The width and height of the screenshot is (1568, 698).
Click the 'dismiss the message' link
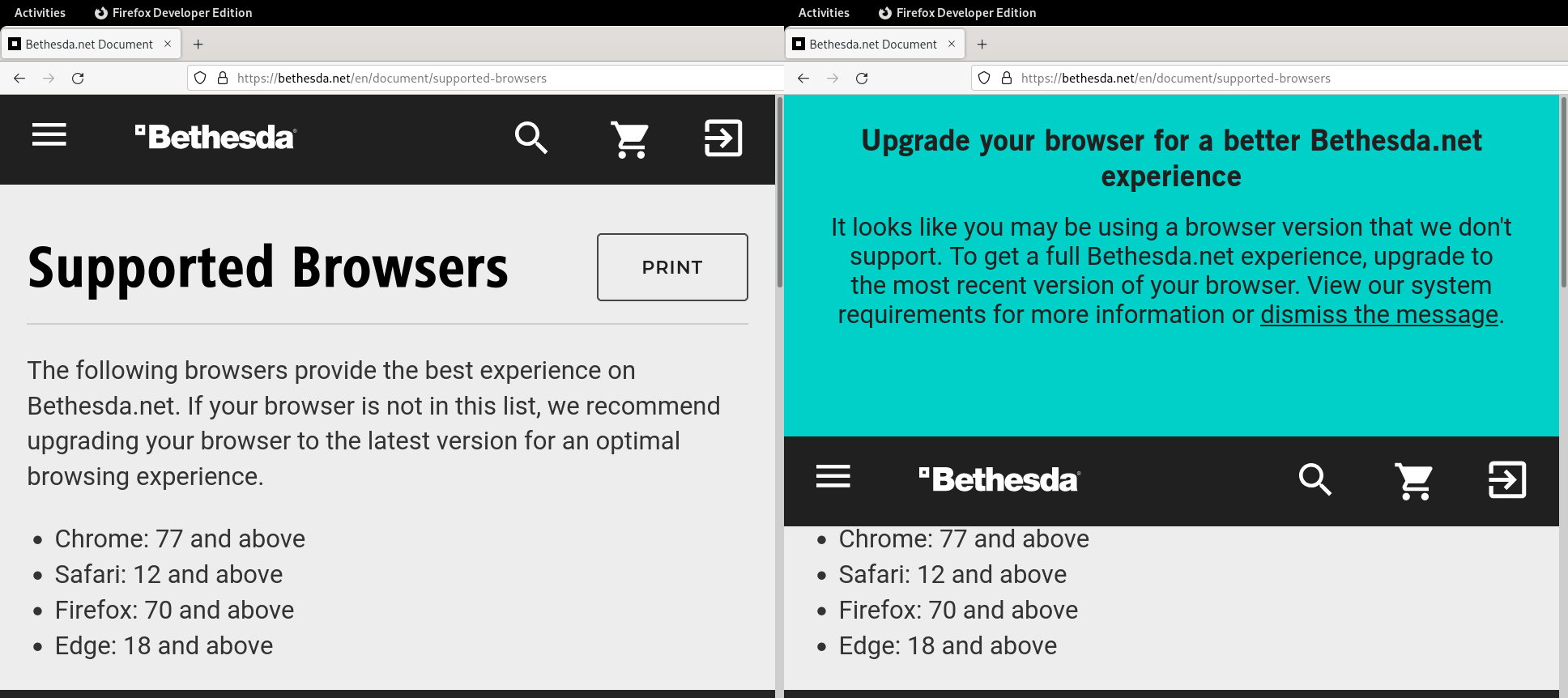pyautogui.click(x=1378, y=315)
